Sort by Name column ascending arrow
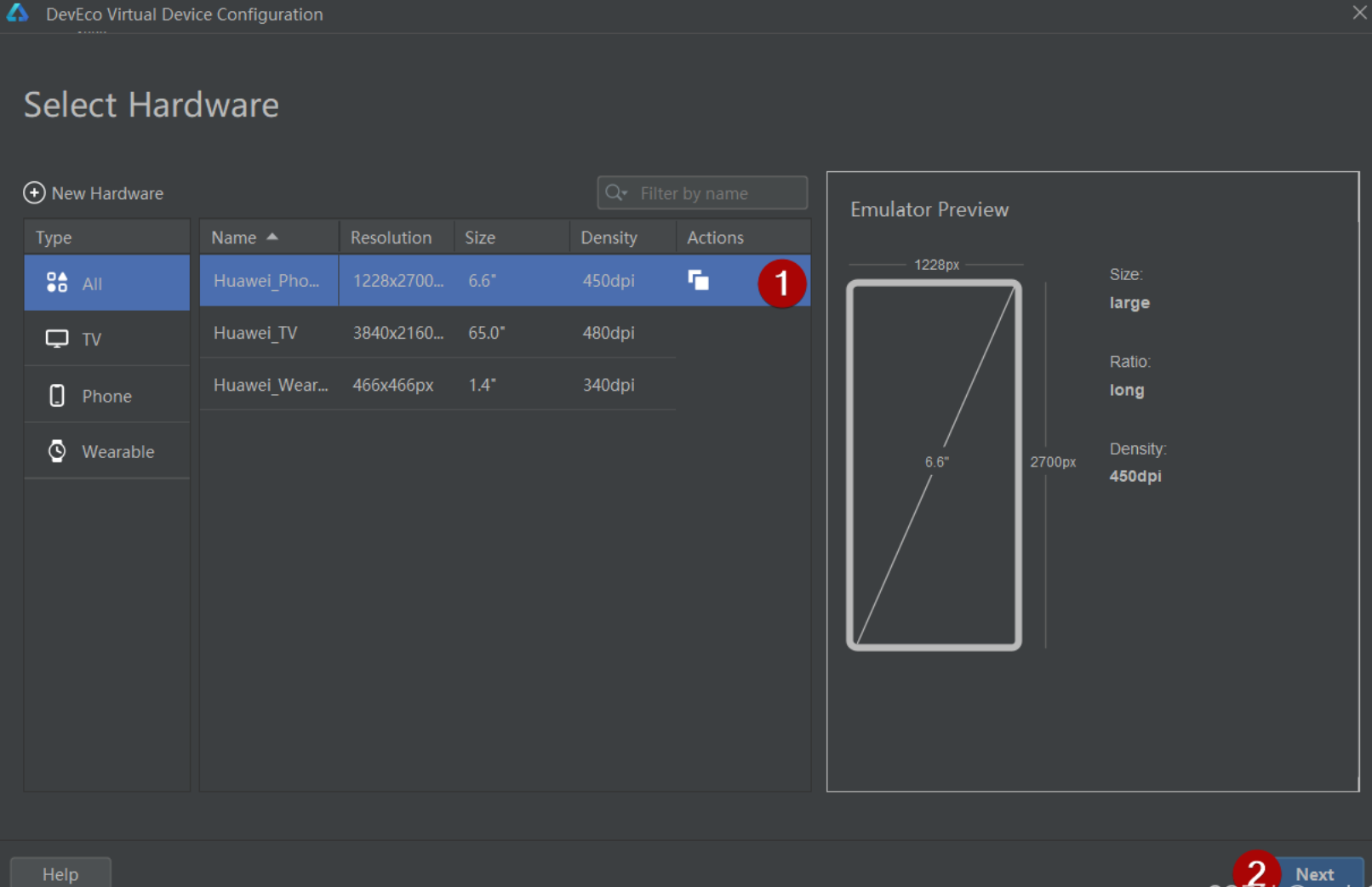Viewport: 1372px width, 887px height. 272,237
